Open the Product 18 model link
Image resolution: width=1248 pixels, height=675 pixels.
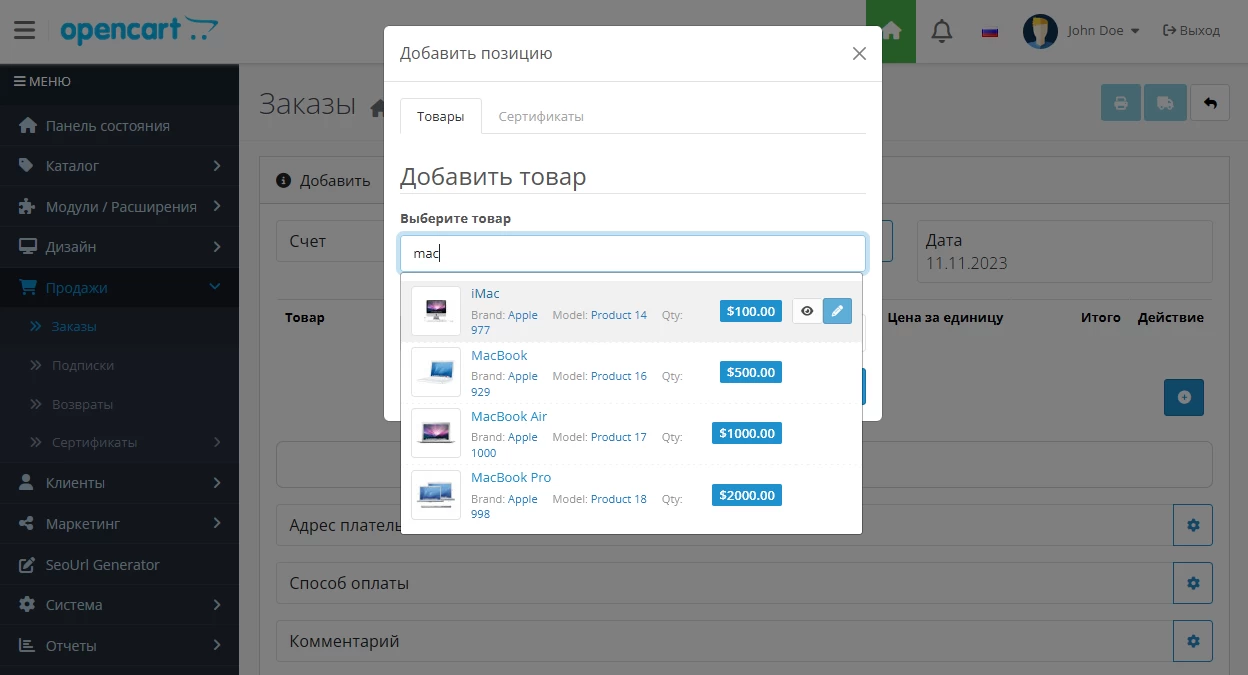[619, 499]
